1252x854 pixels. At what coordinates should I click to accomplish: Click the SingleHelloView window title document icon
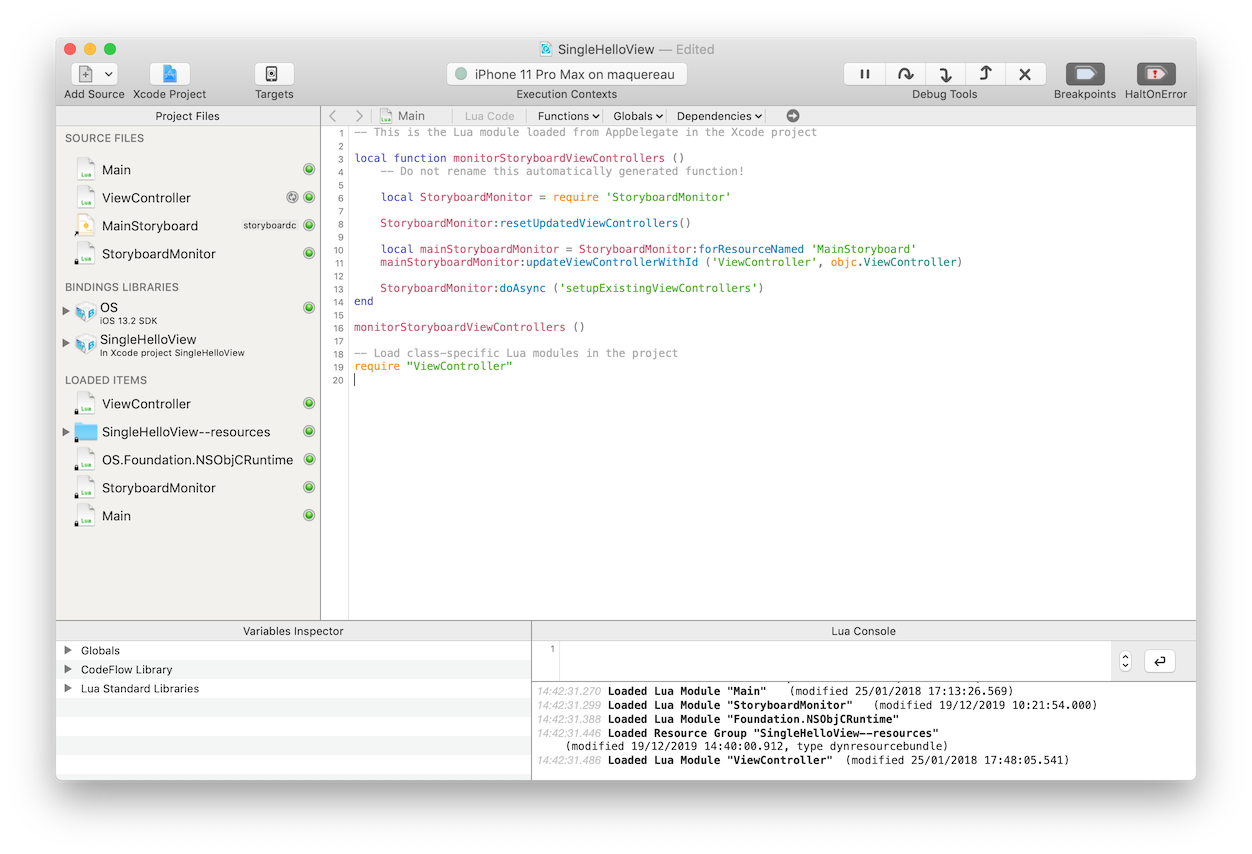click(x=546, y=49)
